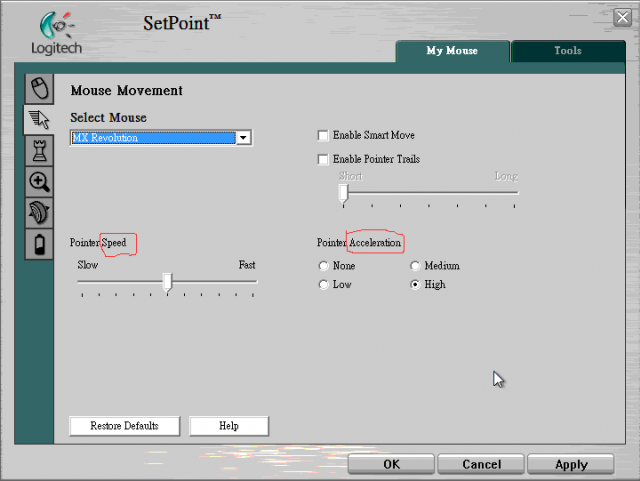The height and width of the screenshot is (481, 640).
Task: Click the Slow label under Pointer Speed
Action: pyautogui.click(x=88, y=265)
